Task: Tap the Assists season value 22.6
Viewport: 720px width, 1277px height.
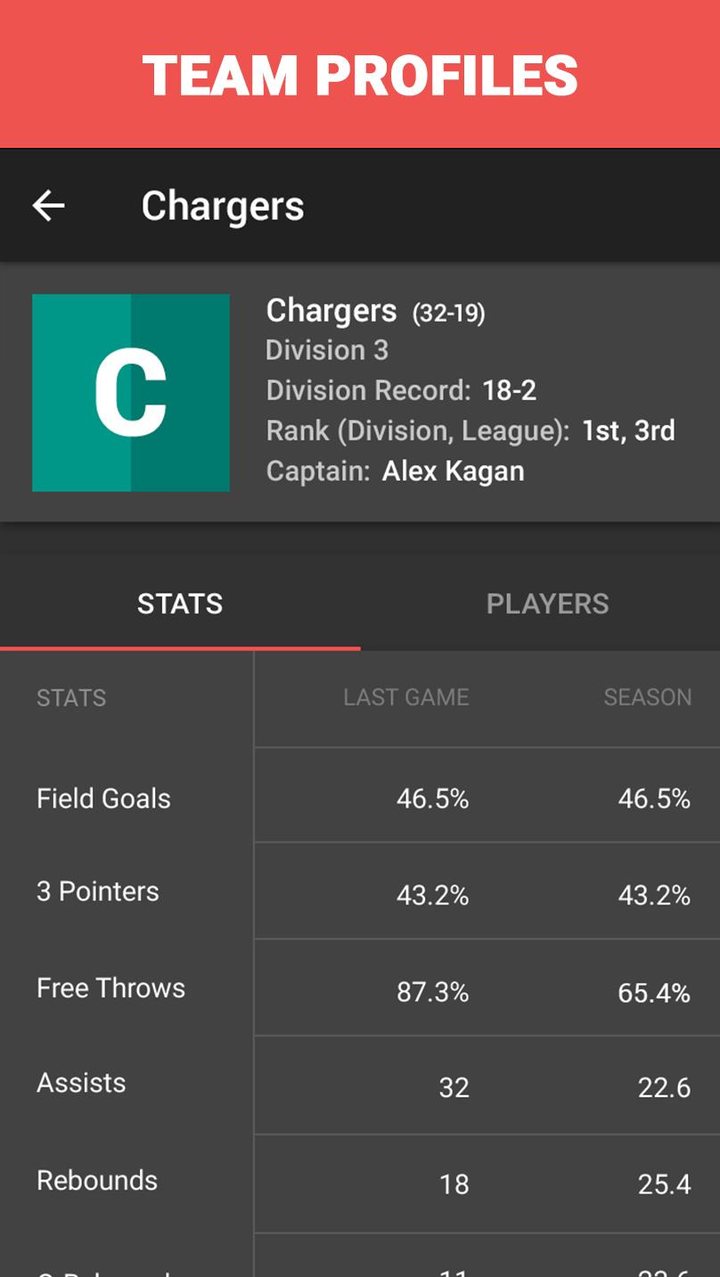Action: (664, 1087)
